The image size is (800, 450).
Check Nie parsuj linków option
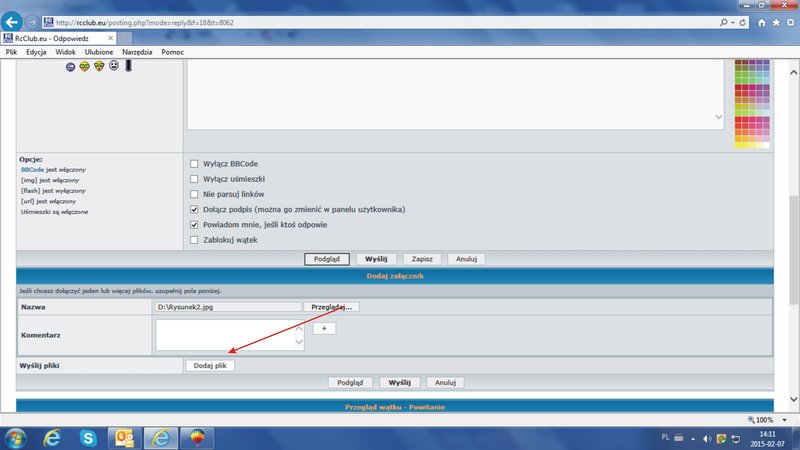pyautogui.click(x=194, y=194)
